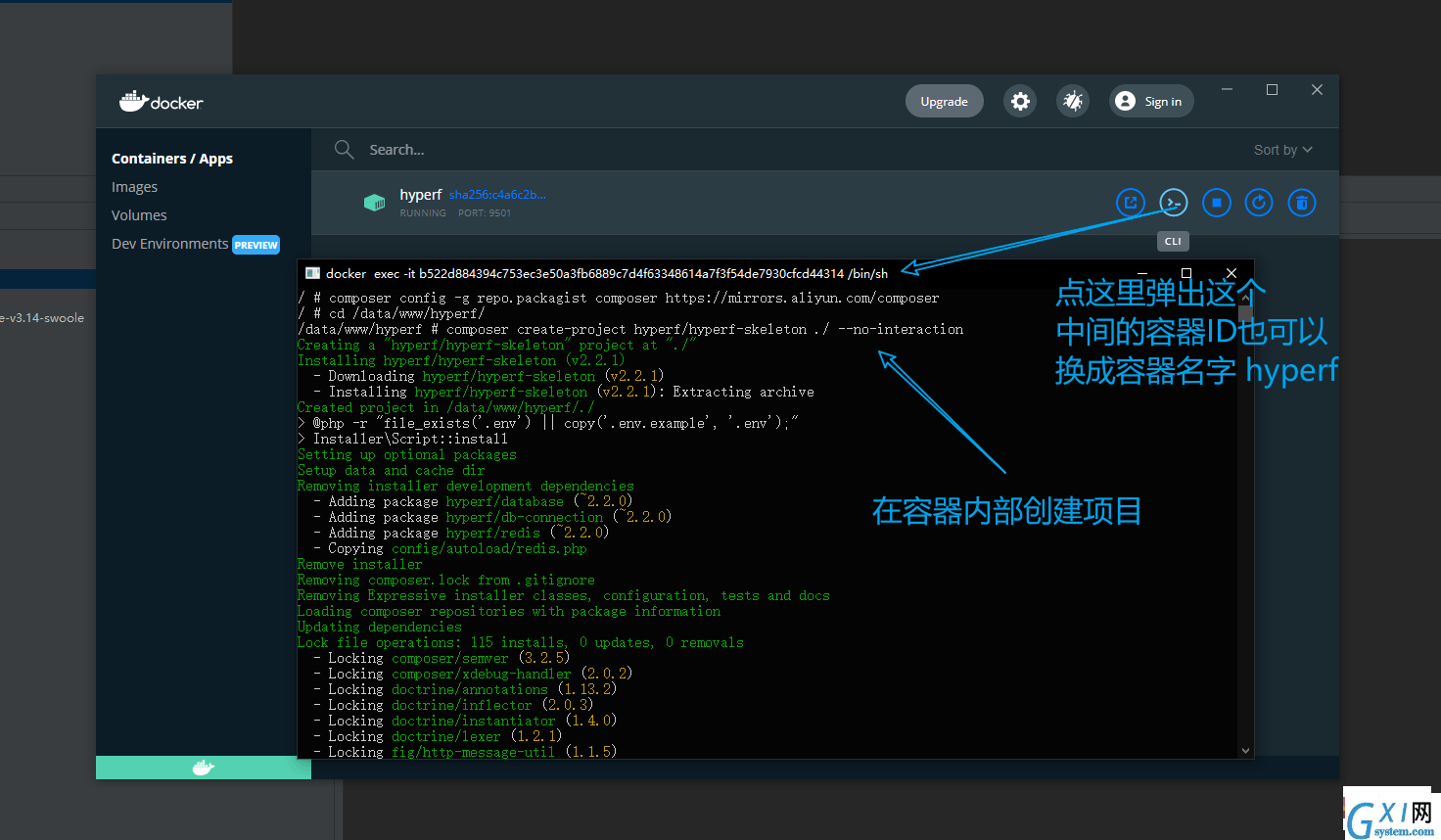This screenshot has height=840, width=1441.
Task: Click the Search containers field
Action: pyautogui.click(x=783, y=150)
